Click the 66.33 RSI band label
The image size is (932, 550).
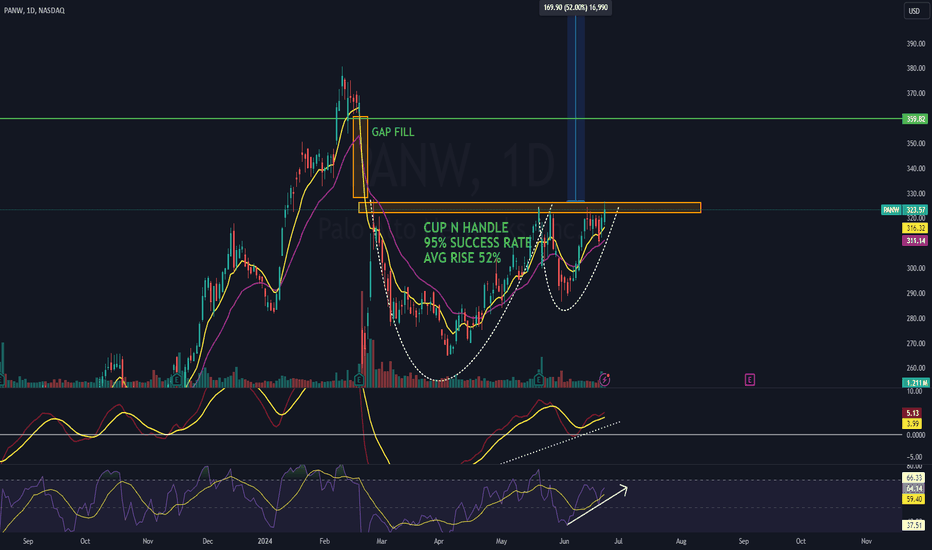click(x=914, y=477)
